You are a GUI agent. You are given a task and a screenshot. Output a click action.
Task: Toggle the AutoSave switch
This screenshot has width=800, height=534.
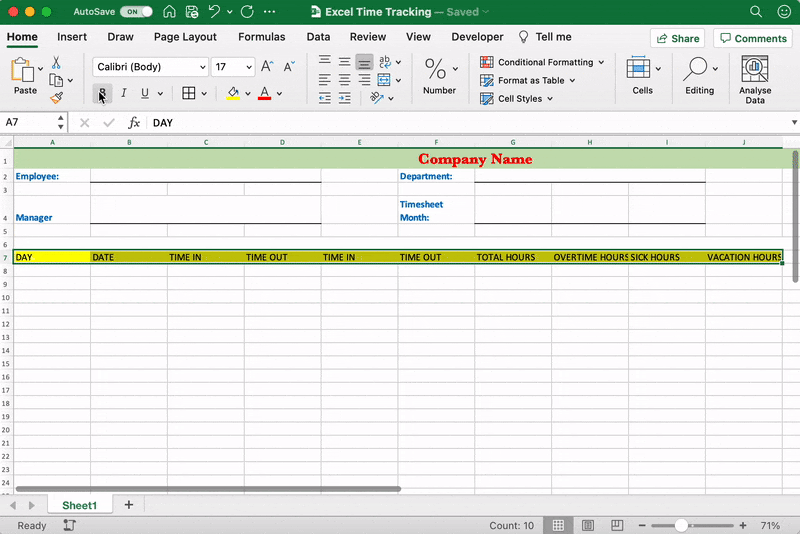click(x=136, y=12)
